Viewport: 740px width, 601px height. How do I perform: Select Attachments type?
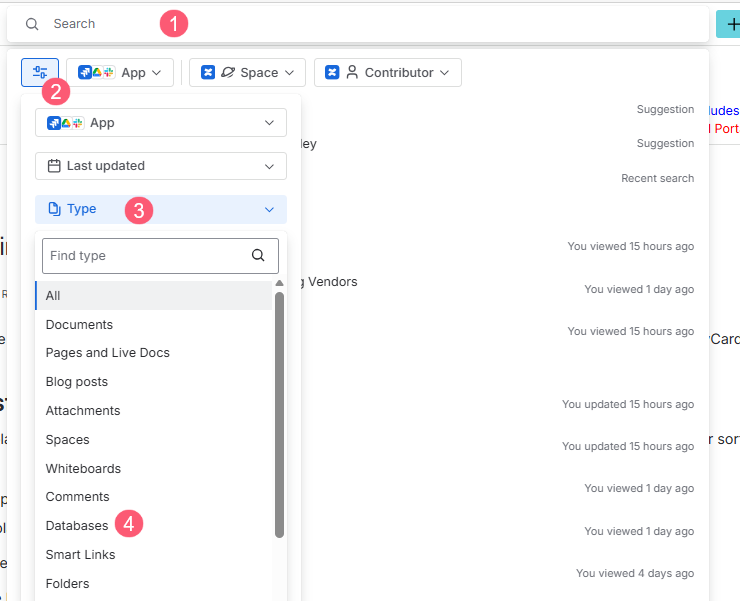154,410
